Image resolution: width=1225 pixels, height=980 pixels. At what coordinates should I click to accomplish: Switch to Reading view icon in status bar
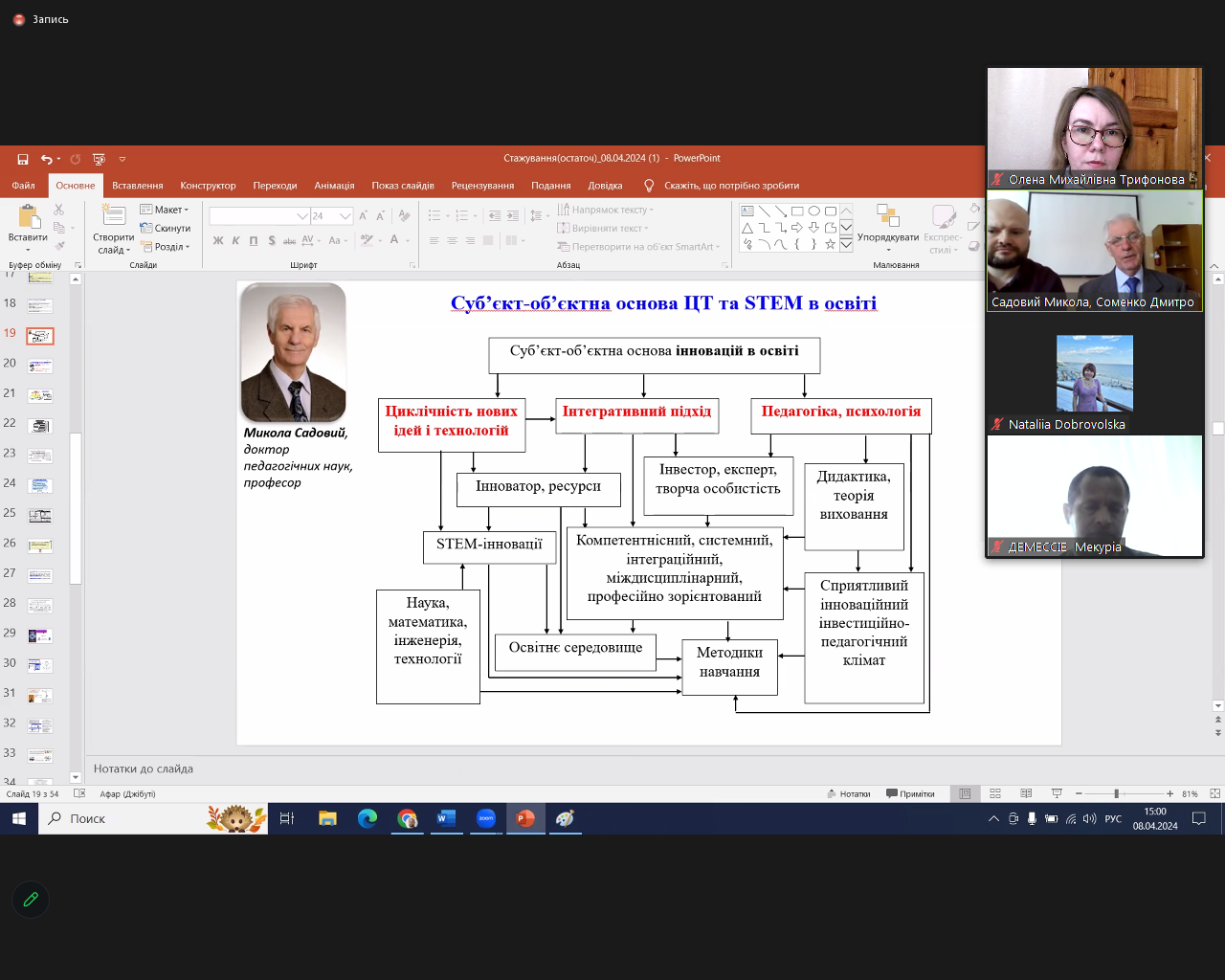1026,793
